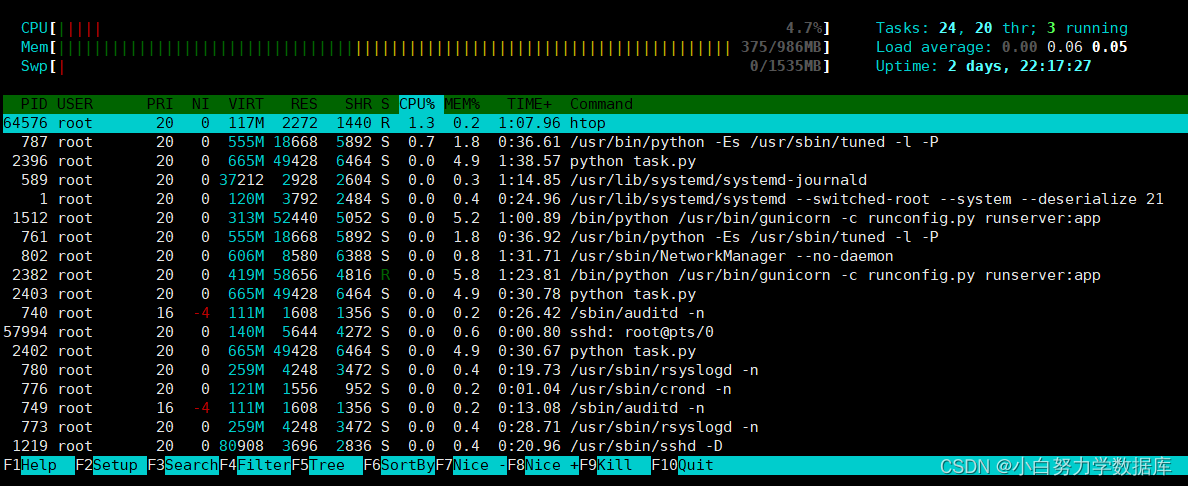Activate F3 Search in the footer
1188x486 pixels.
[183, 465]
